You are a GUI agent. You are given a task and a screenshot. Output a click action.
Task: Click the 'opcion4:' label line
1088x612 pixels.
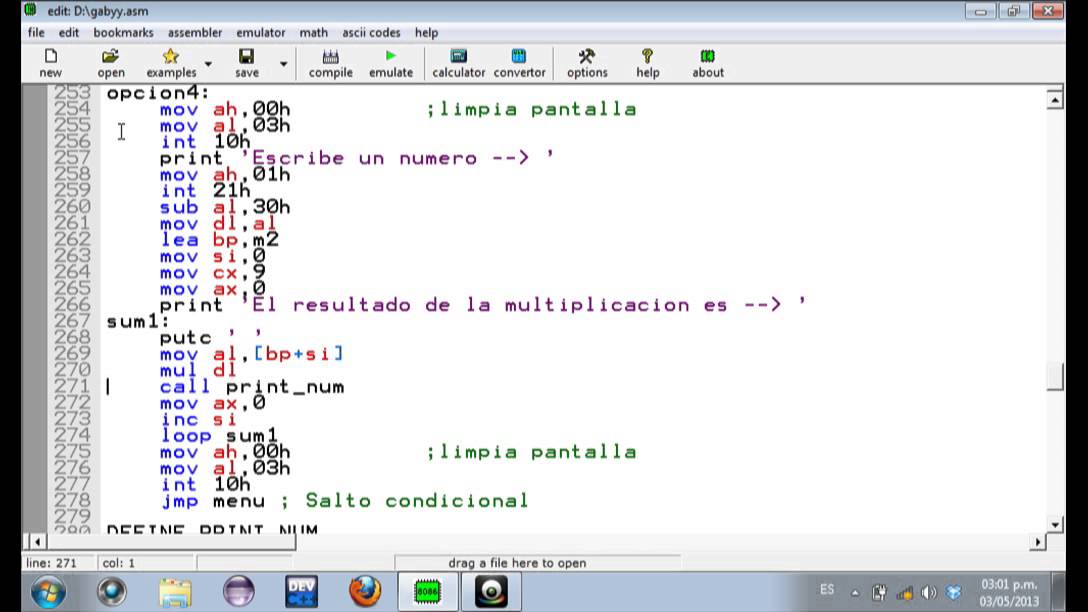pyautogui.click(x=158, y=93)
